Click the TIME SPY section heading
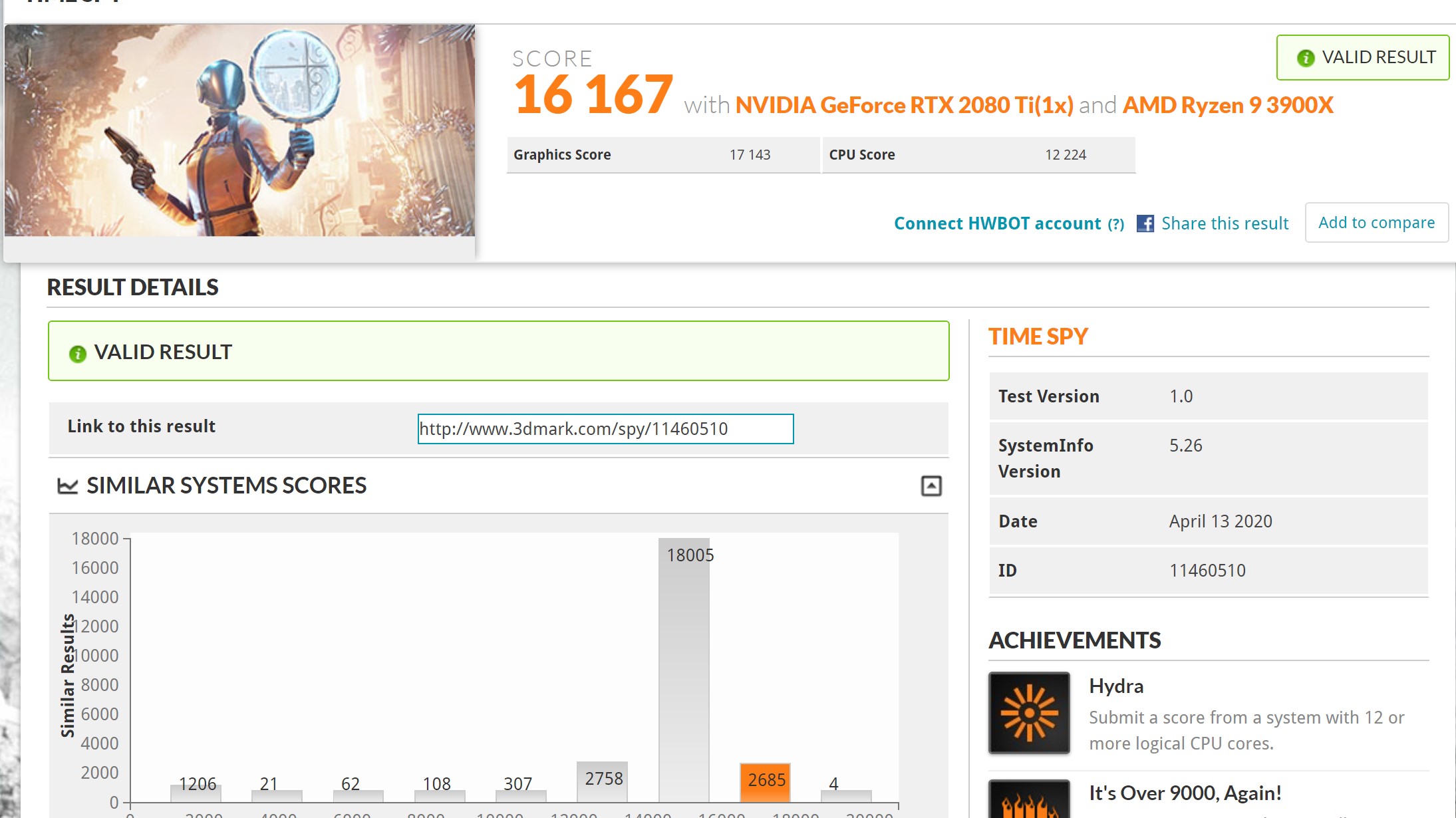The height and width of the screenshot is (818, 1456). [1038, 337]
